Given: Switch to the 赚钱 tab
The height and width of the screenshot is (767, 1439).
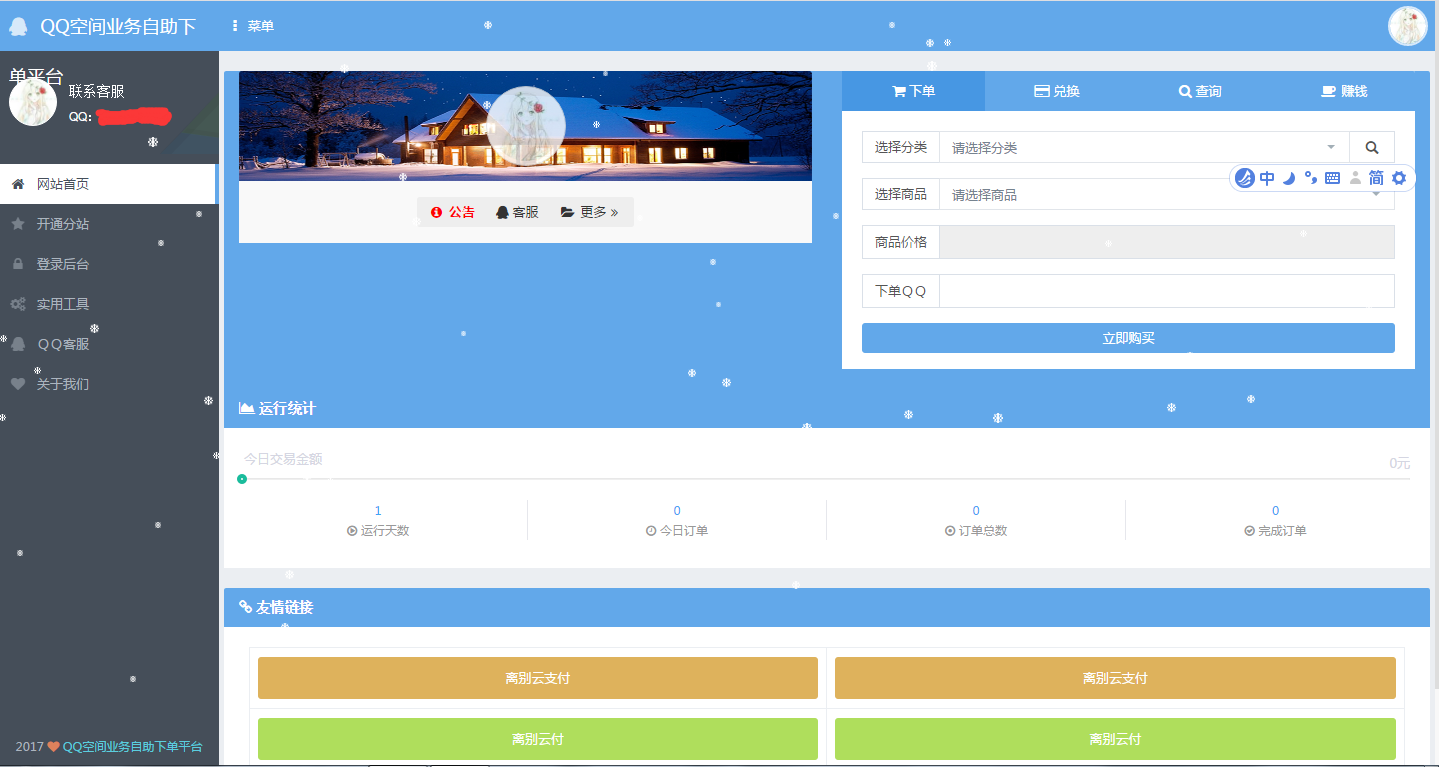Looking at the screenshot, I should (x=1343, y=91).
